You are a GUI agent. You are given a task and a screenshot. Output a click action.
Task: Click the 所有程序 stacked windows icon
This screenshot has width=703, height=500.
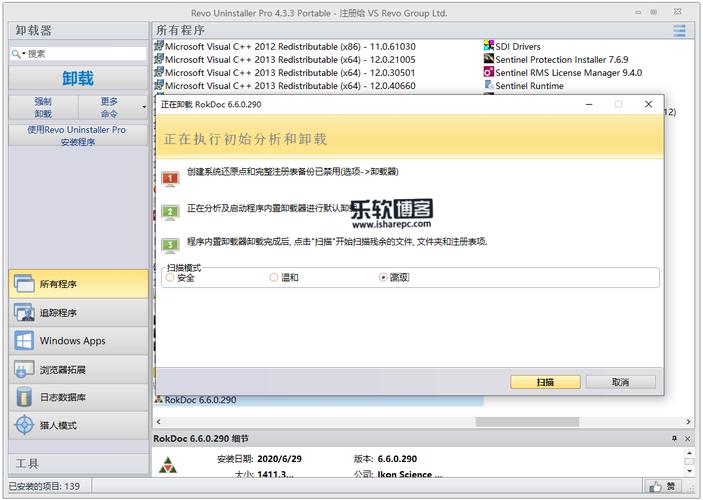[x=24, y=284]
